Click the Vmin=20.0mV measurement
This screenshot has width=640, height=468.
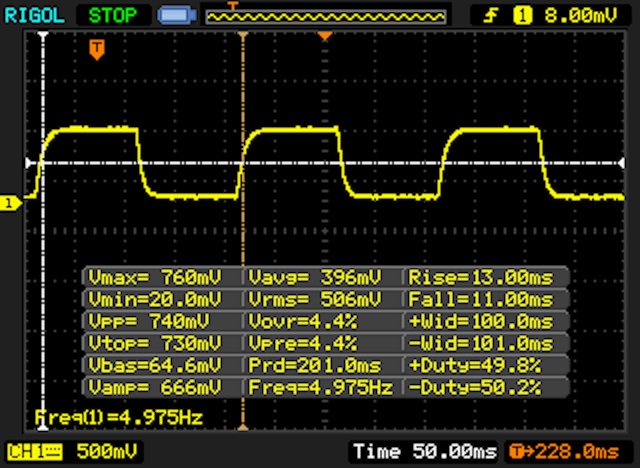(155, 299)
